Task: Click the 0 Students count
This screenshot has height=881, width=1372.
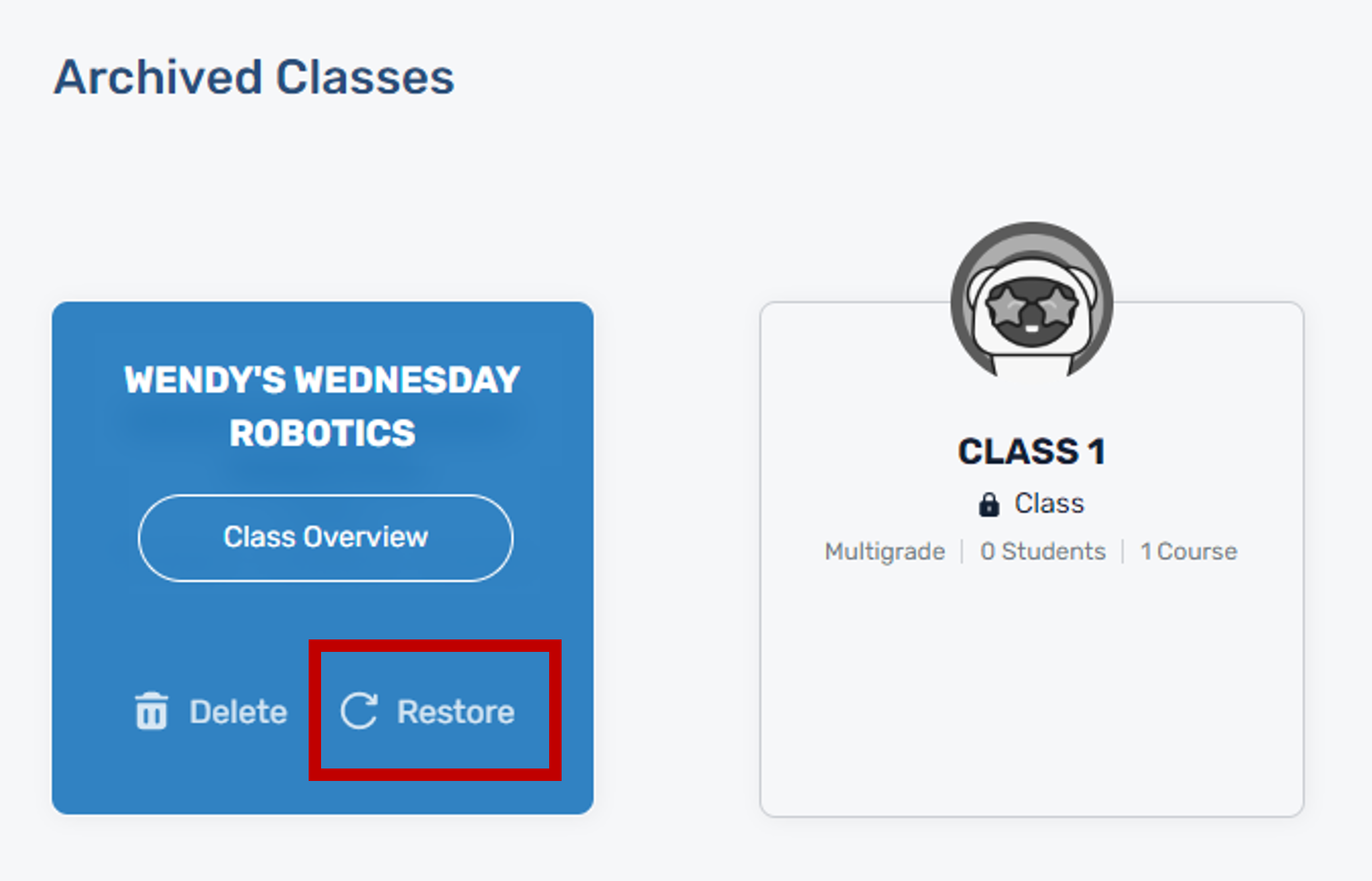Action: [1043, 552]
